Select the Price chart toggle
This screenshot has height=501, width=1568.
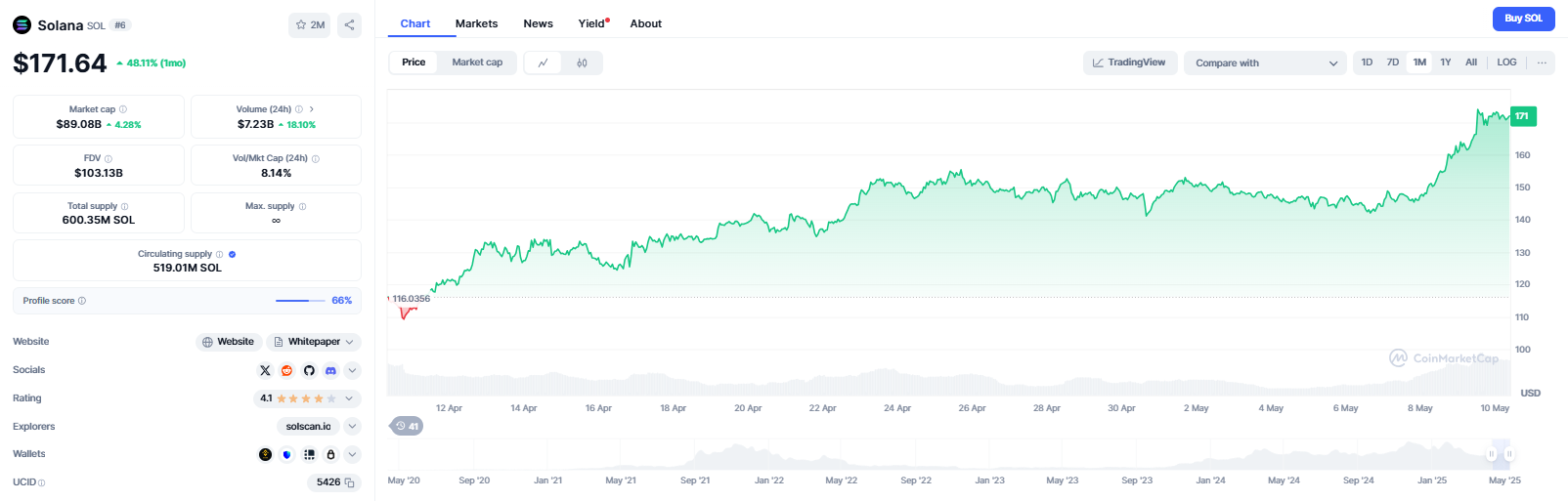414,63
